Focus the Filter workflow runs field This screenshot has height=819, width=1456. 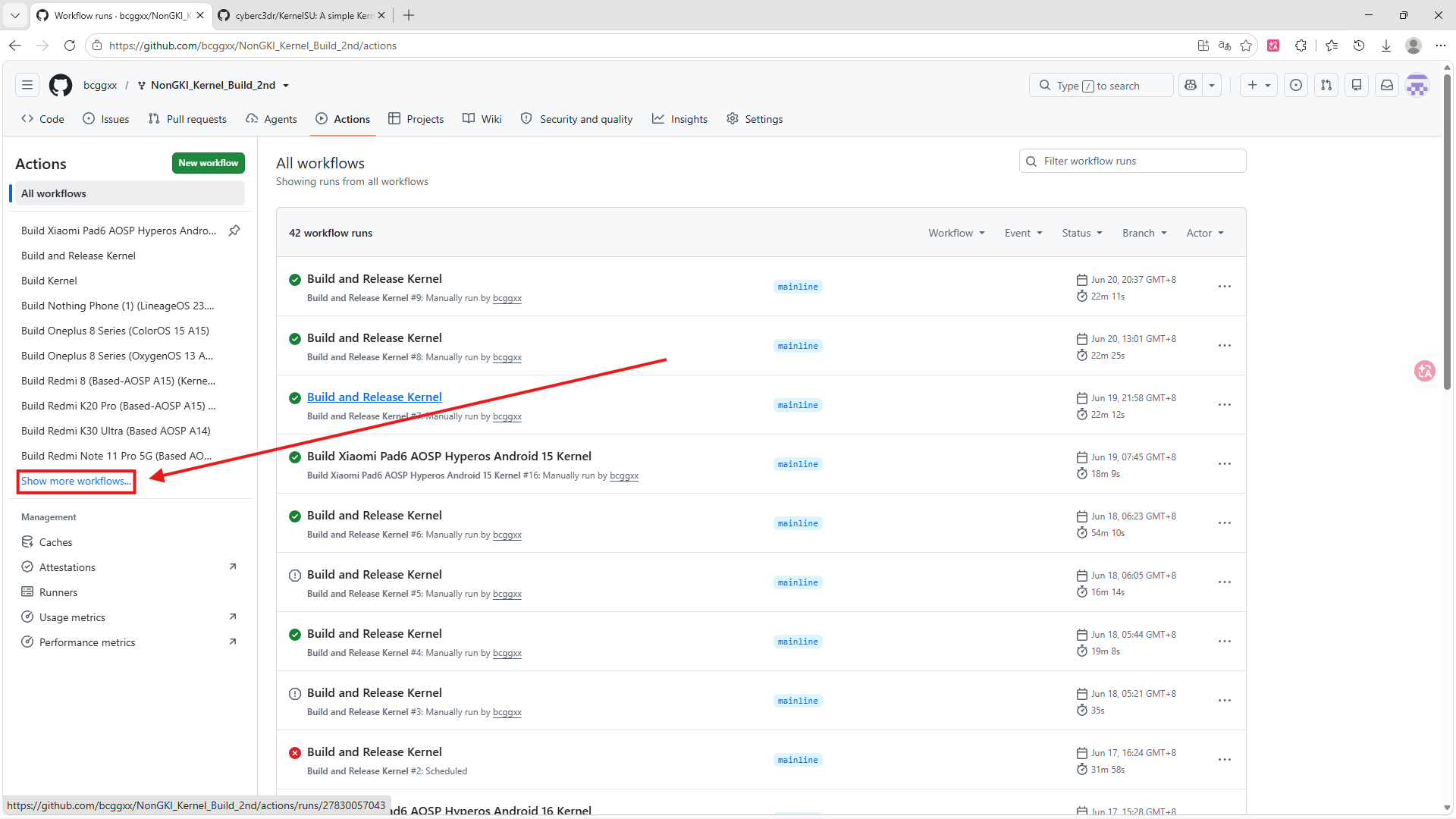(1132, 161)
